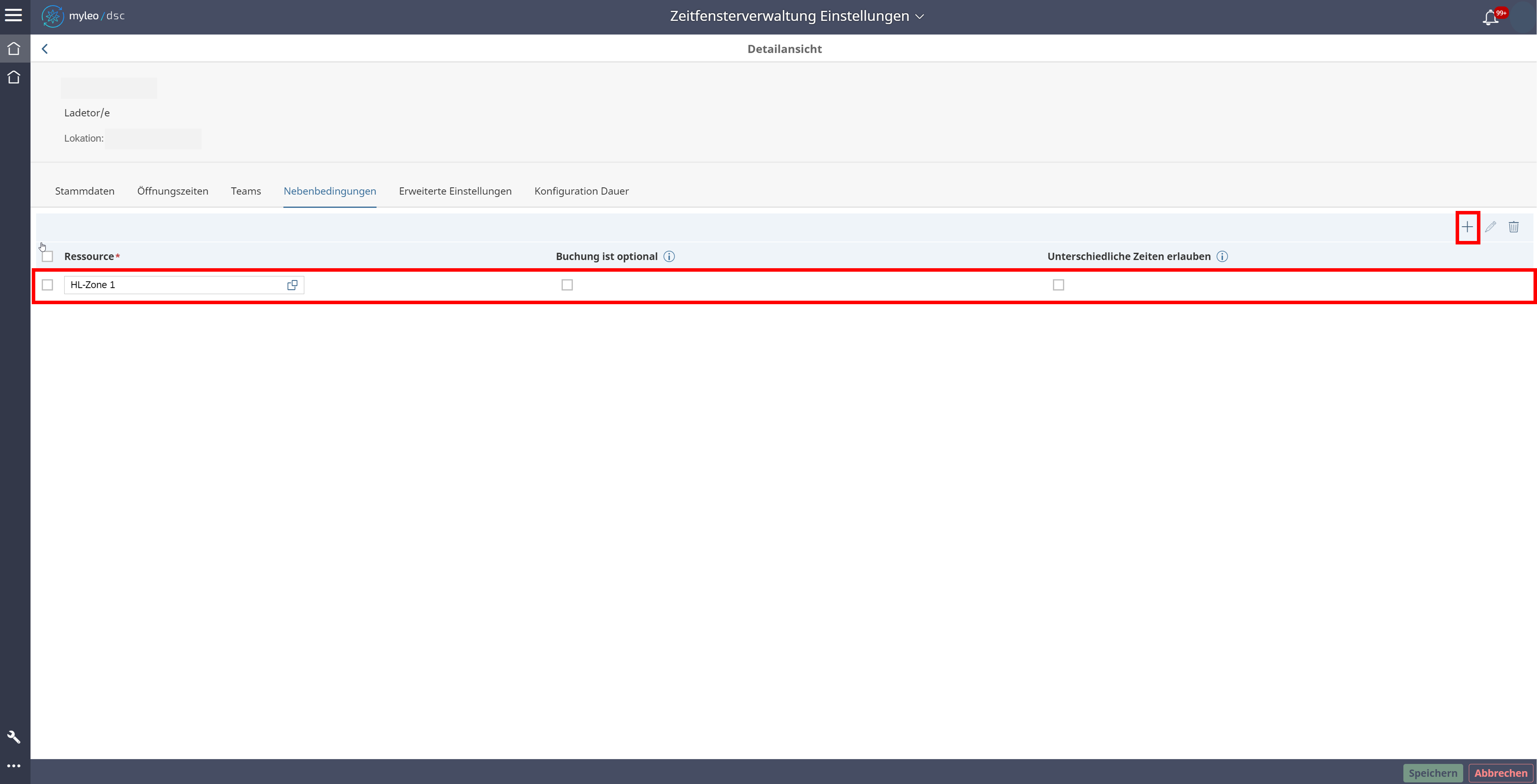The height and width of the screenshot is (784, 1537).
Task: Enable Unterschiedliche Zeiten erlauben for HL-Zone 1
Action: tap(1058, 285)
